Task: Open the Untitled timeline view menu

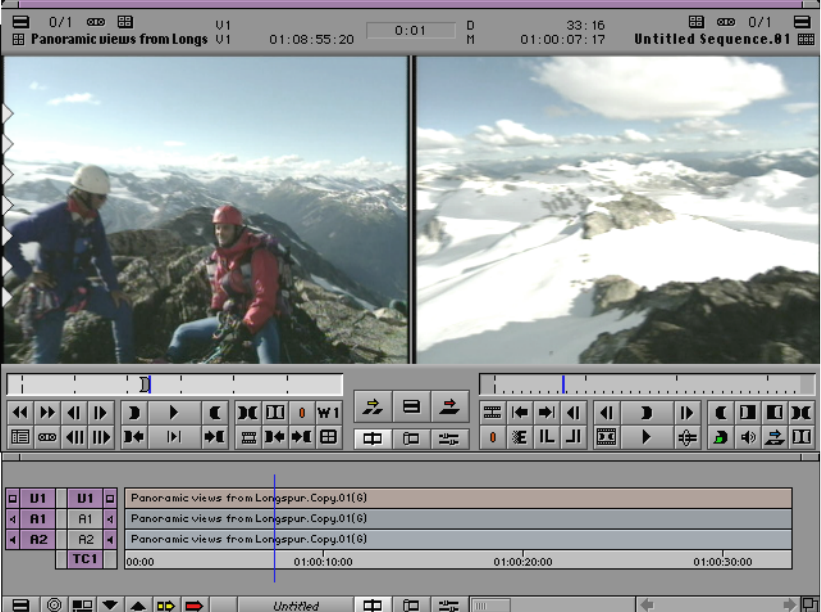Action: coord(296,605)
